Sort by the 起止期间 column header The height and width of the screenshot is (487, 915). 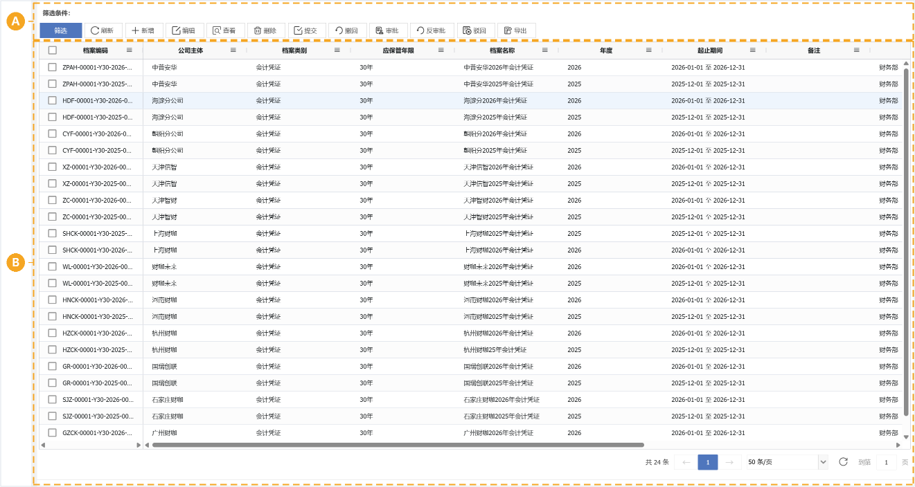tap(708, 51)
